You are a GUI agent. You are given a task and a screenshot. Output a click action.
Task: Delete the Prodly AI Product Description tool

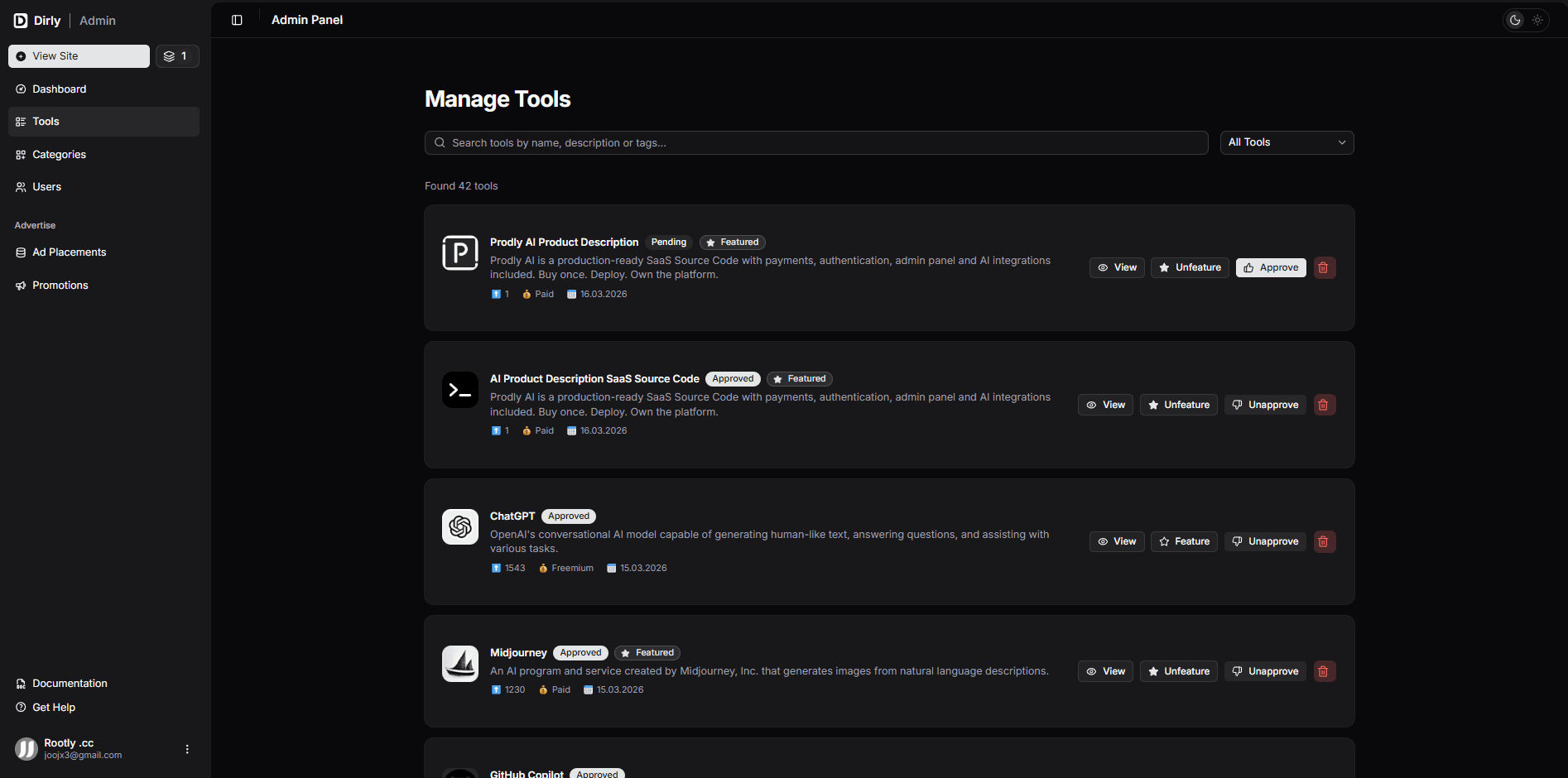click(1324, 267)
